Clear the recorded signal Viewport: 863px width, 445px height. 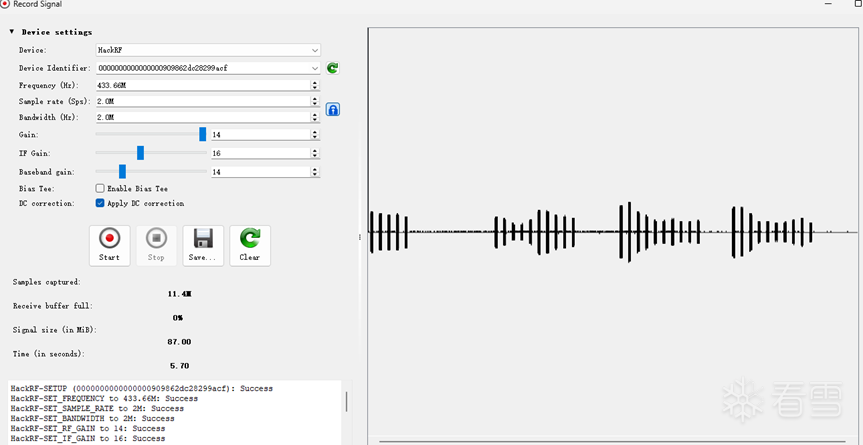[x=249, y=245]
